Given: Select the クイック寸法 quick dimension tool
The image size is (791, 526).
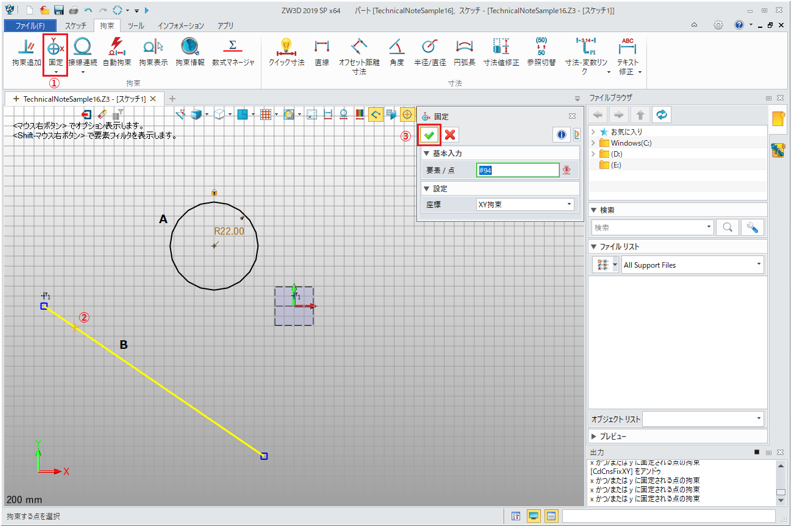Looking at the screenshot, I should tap(286, 52).
